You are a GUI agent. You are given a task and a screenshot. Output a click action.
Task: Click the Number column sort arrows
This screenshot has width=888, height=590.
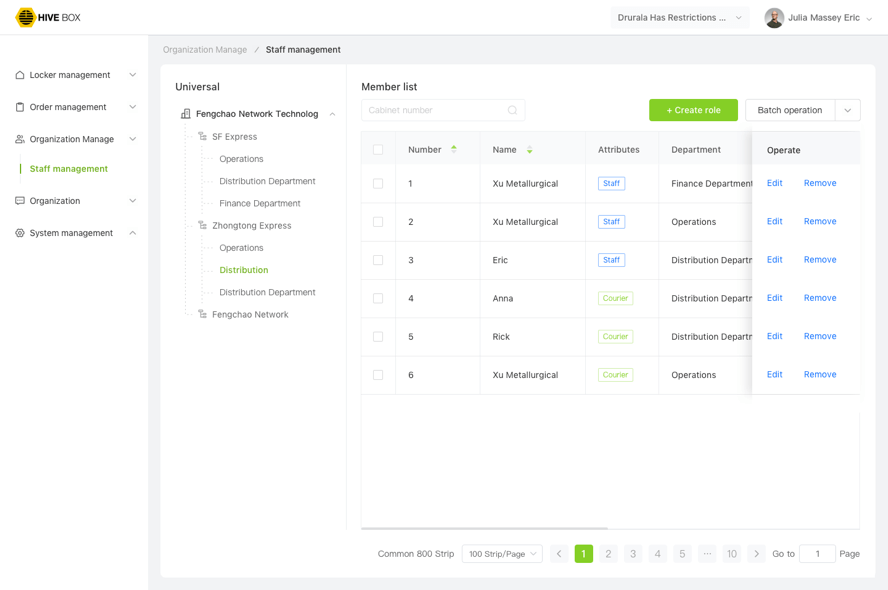pyautogui.click(x=454, y=149)
